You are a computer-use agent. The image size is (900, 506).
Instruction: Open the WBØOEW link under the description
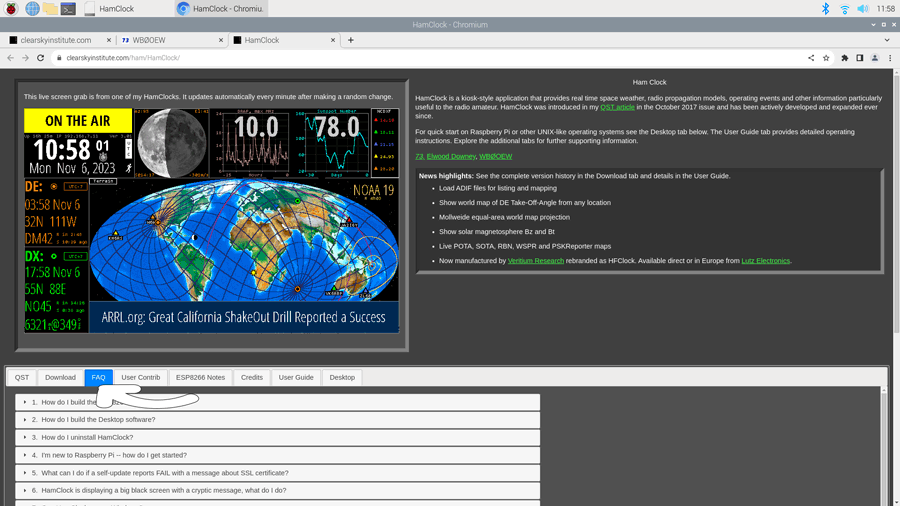[x=495, y=156]
